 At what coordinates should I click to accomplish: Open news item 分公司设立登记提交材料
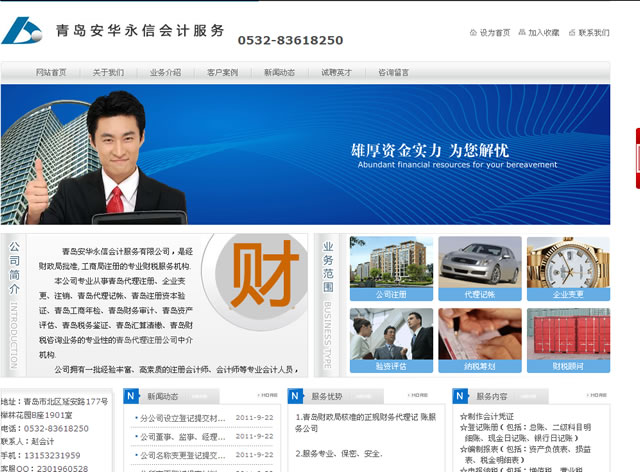182,417
